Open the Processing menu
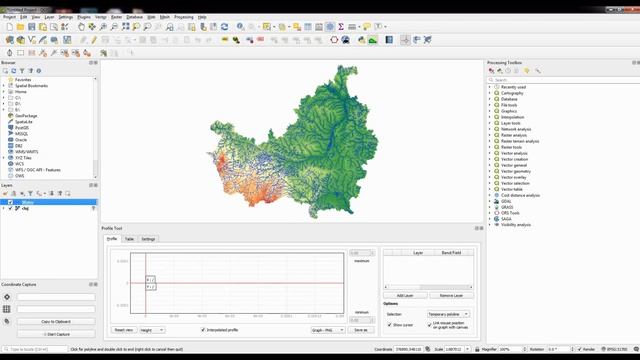Viewport: 640px width, 360px height. tap(184, 17)
